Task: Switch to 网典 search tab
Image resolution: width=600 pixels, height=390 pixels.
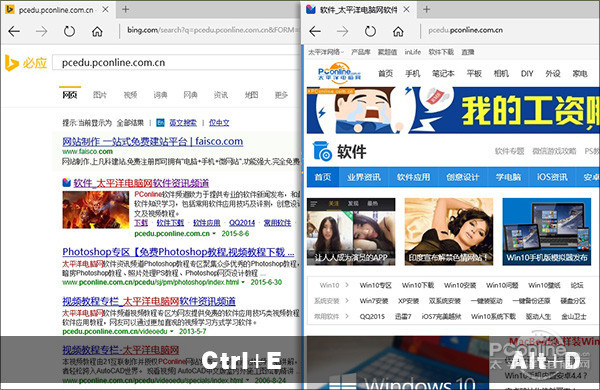Action: [x=191, y=95]
